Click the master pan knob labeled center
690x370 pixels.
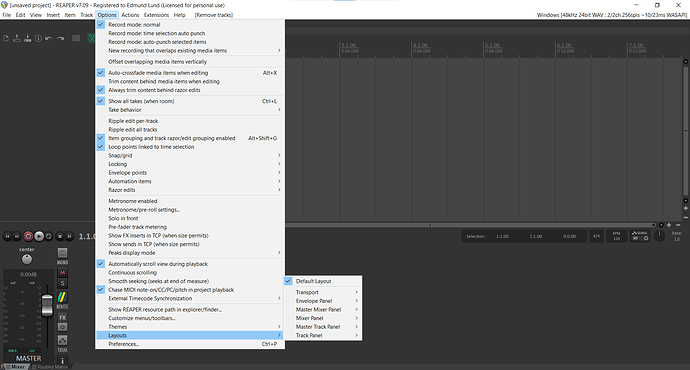click(27, 260)
